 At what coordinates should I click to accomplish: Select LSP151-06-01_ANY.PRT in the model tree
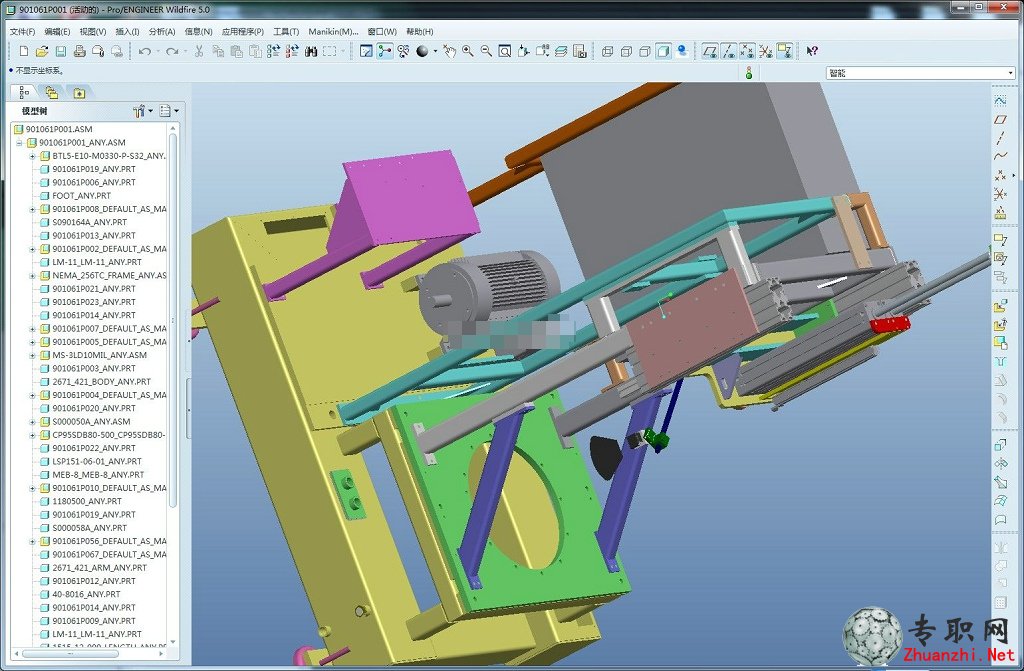click(97, 461)
